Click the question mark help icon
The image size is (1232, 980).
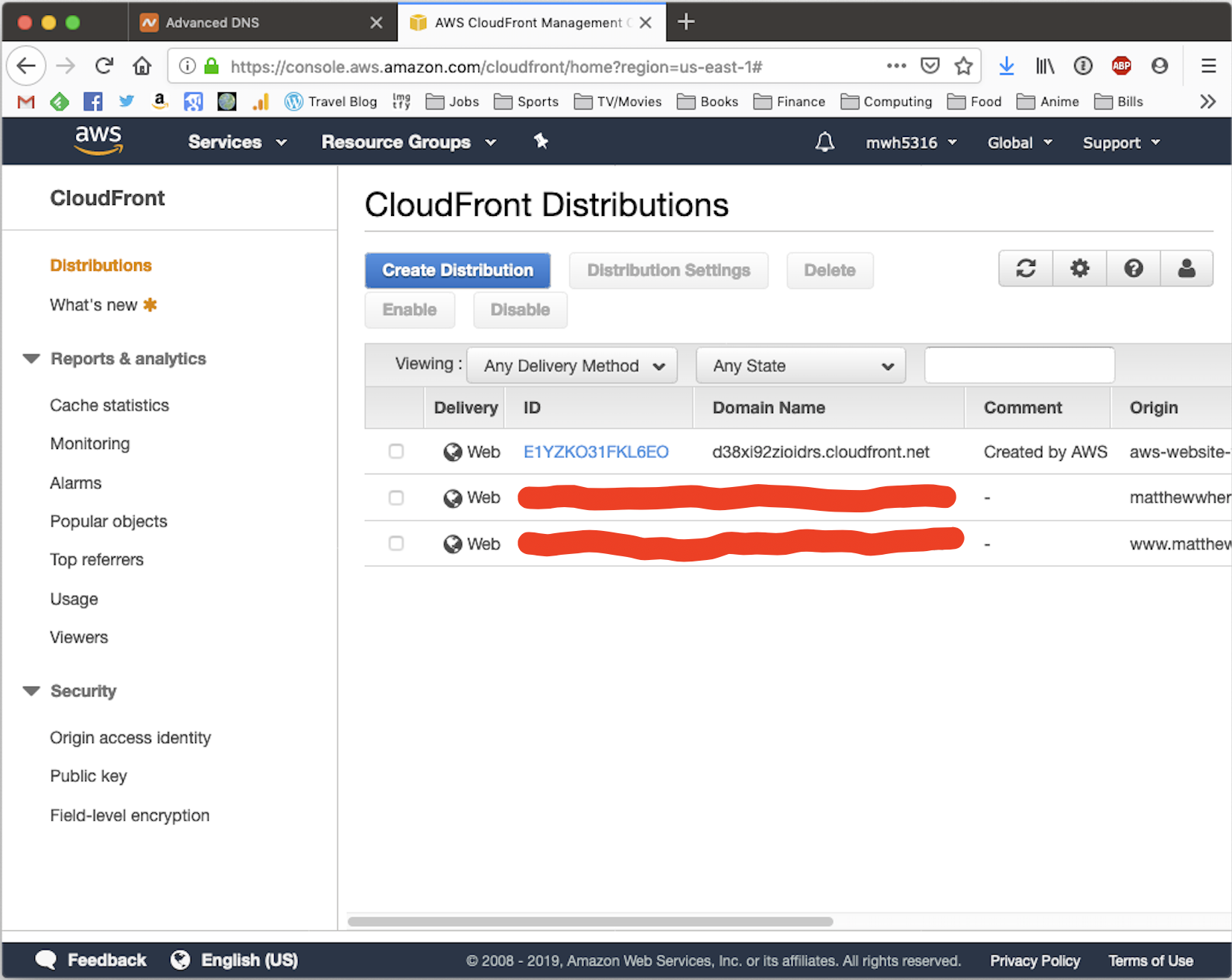point(1133,269)
